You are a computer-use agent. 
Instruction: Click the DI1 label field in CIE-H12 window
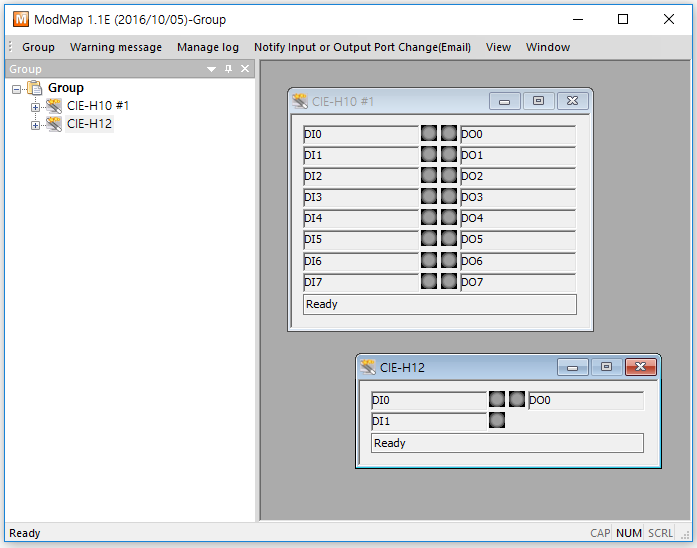pyautogui.click(x=429, y=421)
